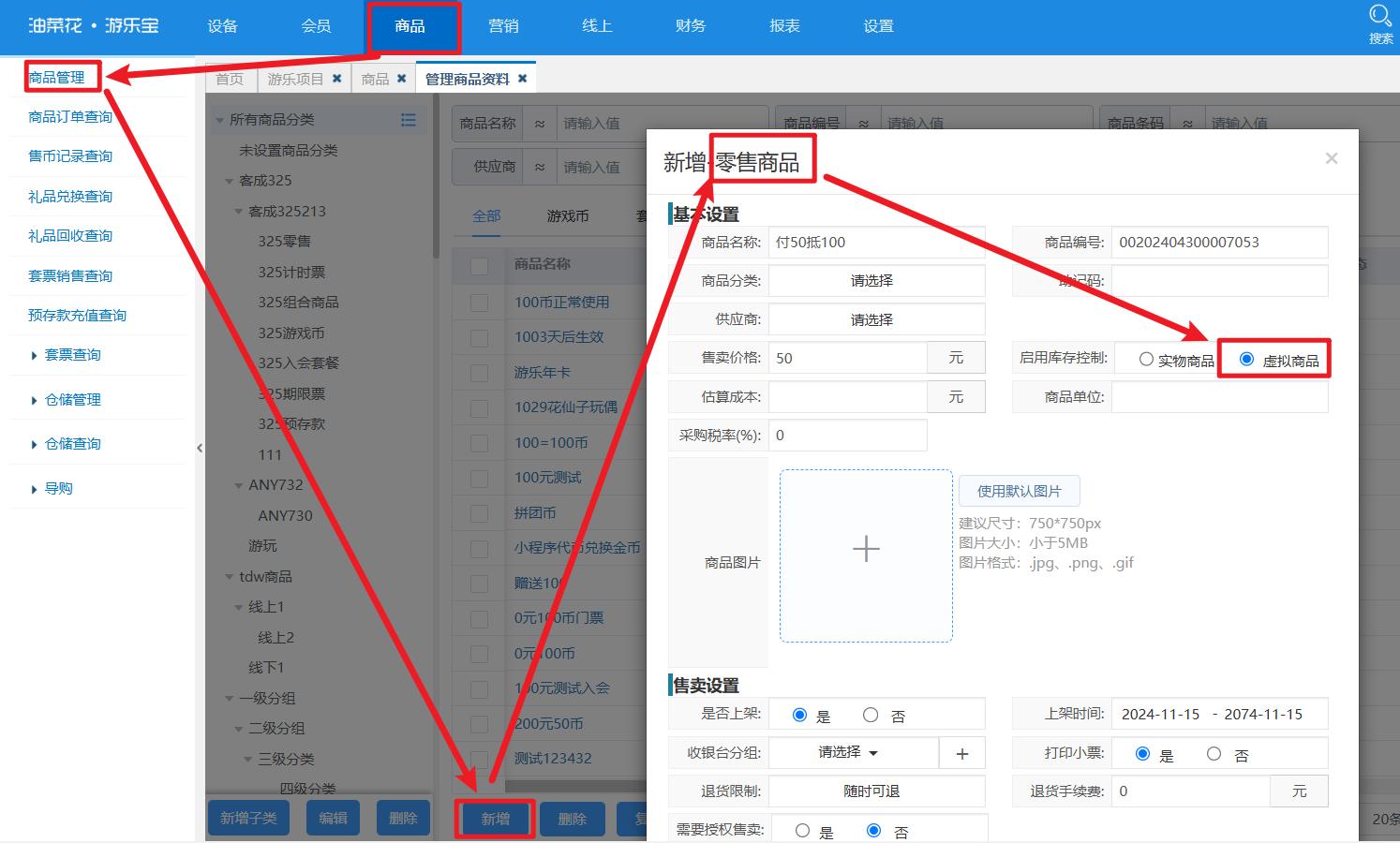Open product 1003天后生效 in list
This screenshot has width=1400, height=843.
(x=559, y=337)
